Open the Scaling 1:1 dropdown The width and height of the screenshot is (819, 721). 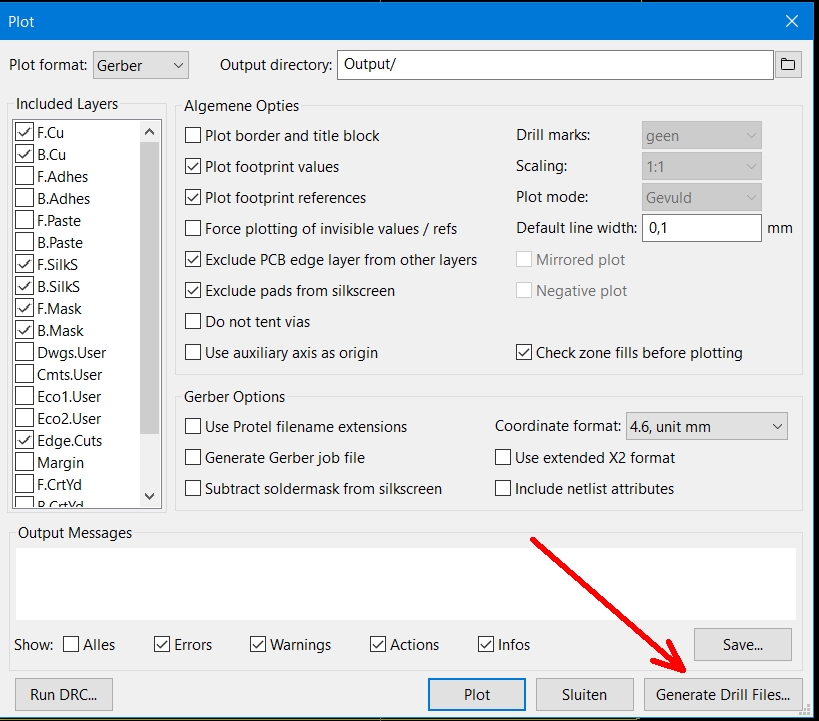(x=701, y=167)
